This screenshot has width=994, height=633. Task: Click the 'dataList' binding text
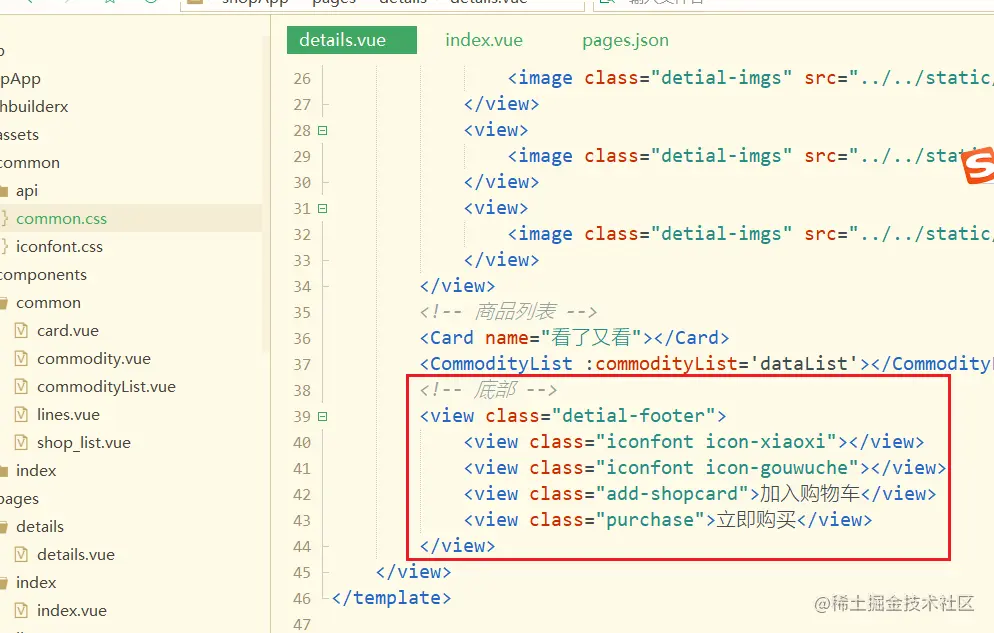804,364
